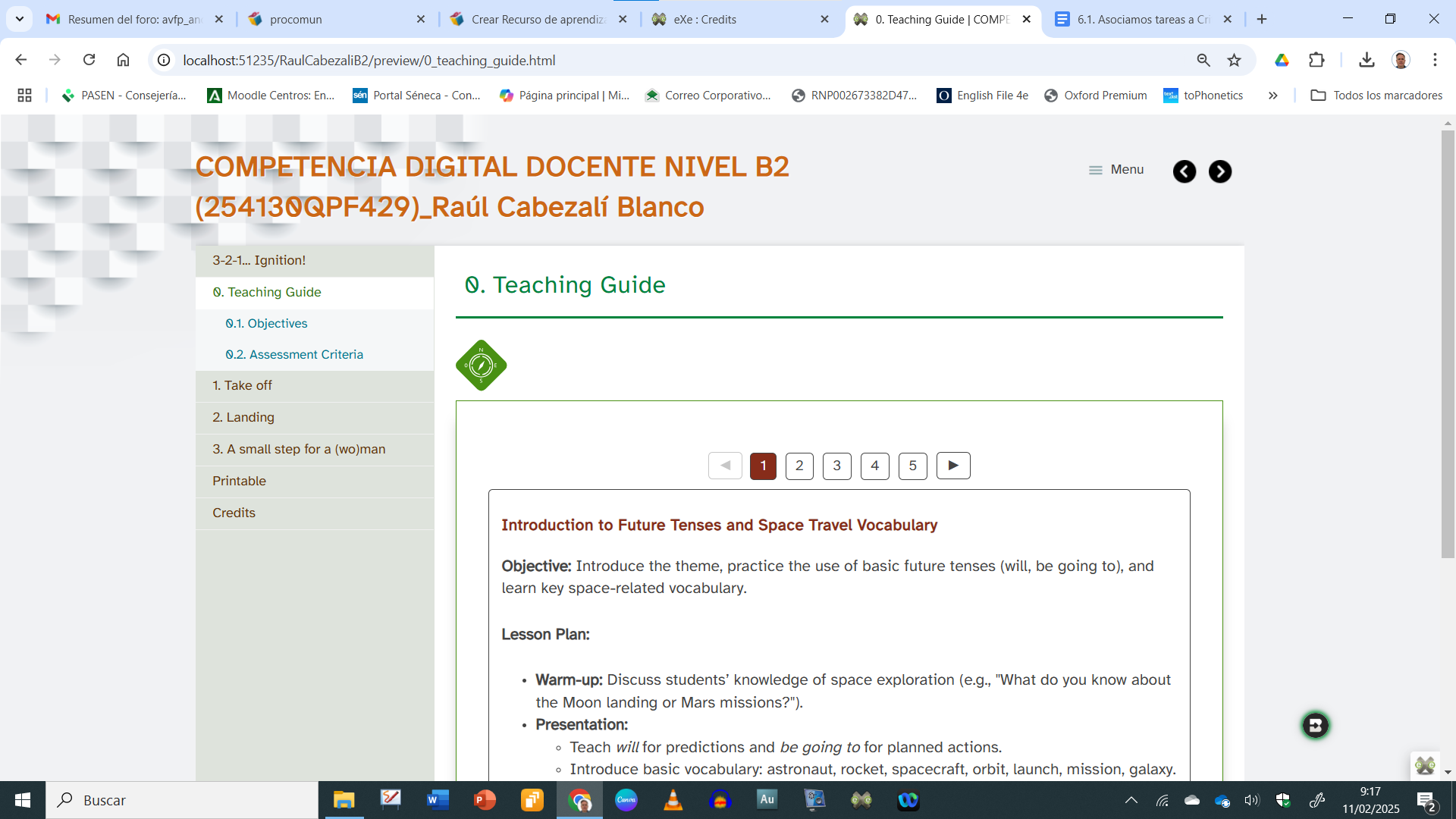Open Word from the taskbar
Viewport: 1456px width, 819px height.
tap(438, 800)
